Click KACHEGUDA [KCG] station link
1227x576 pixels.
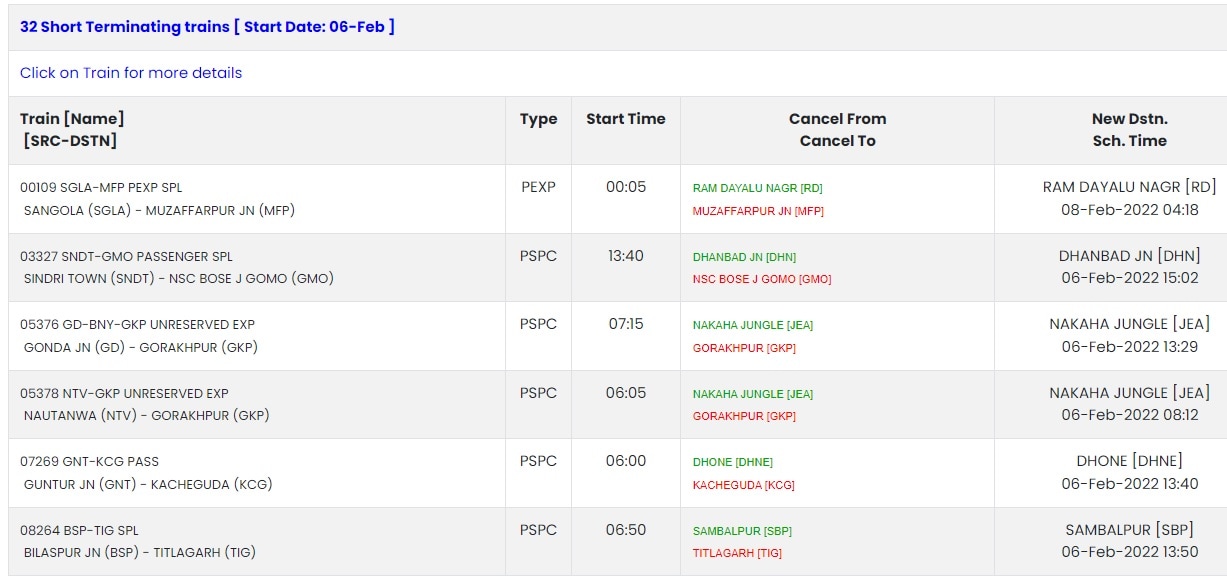(x=743, y=484)
